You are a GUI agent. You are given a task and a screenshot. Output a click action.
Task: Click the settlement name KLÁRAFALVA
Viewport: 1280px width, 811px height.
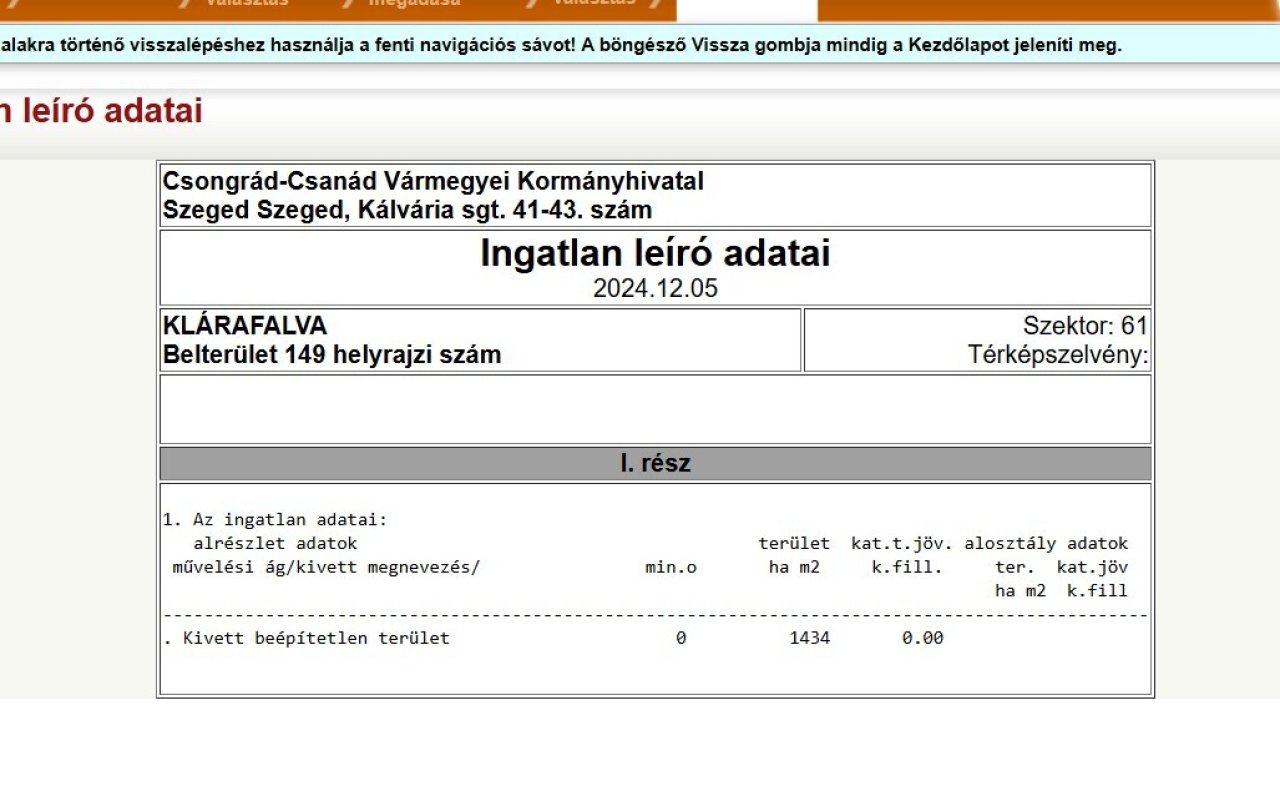[x=245, y=326]
